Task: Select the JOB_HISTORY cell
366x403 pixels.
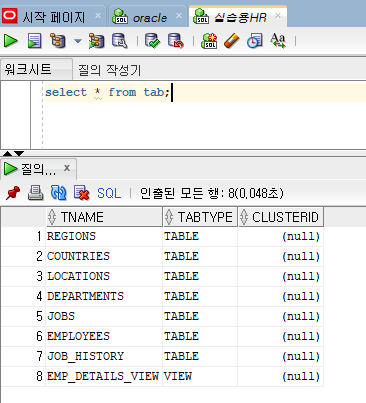Action: pos(104,356)
